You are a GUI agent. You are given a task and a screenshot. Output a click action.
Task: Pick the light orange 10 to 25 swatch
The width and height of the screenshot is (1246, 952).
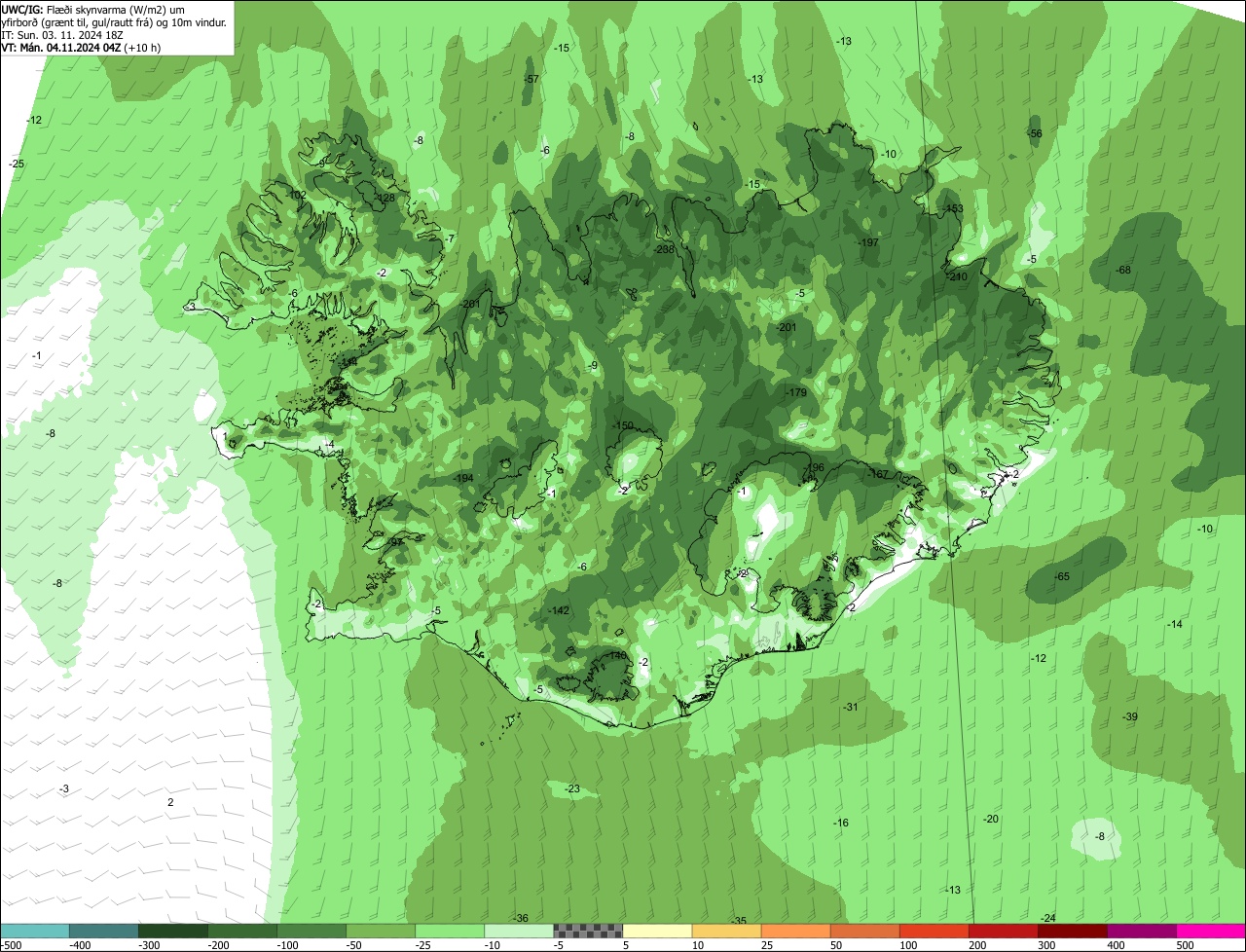coord(726,931)
